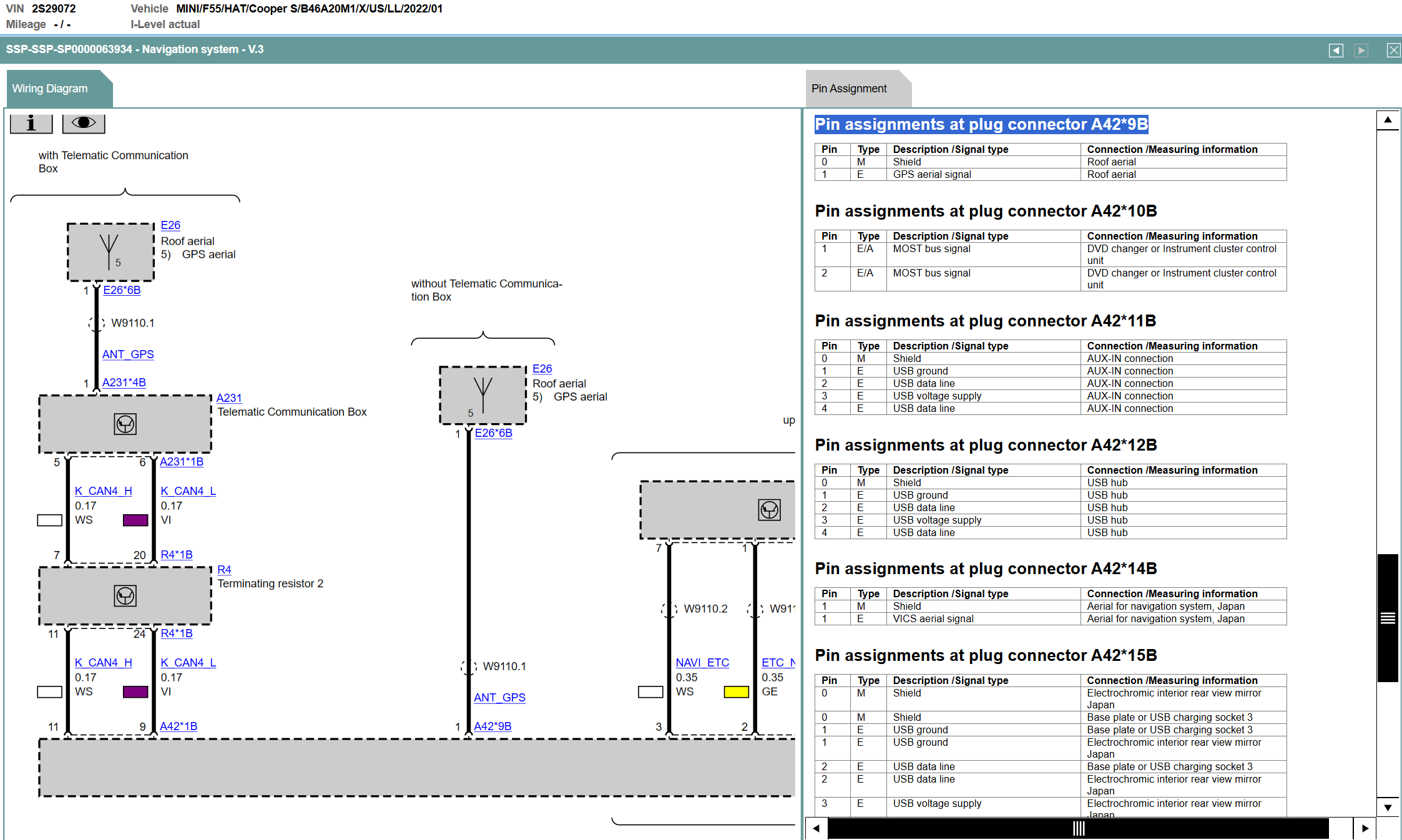Open the R4*1B link below the terminating resistor
Screen dimensions: 1402x840
pyautogui.click(x=177, y=633)
